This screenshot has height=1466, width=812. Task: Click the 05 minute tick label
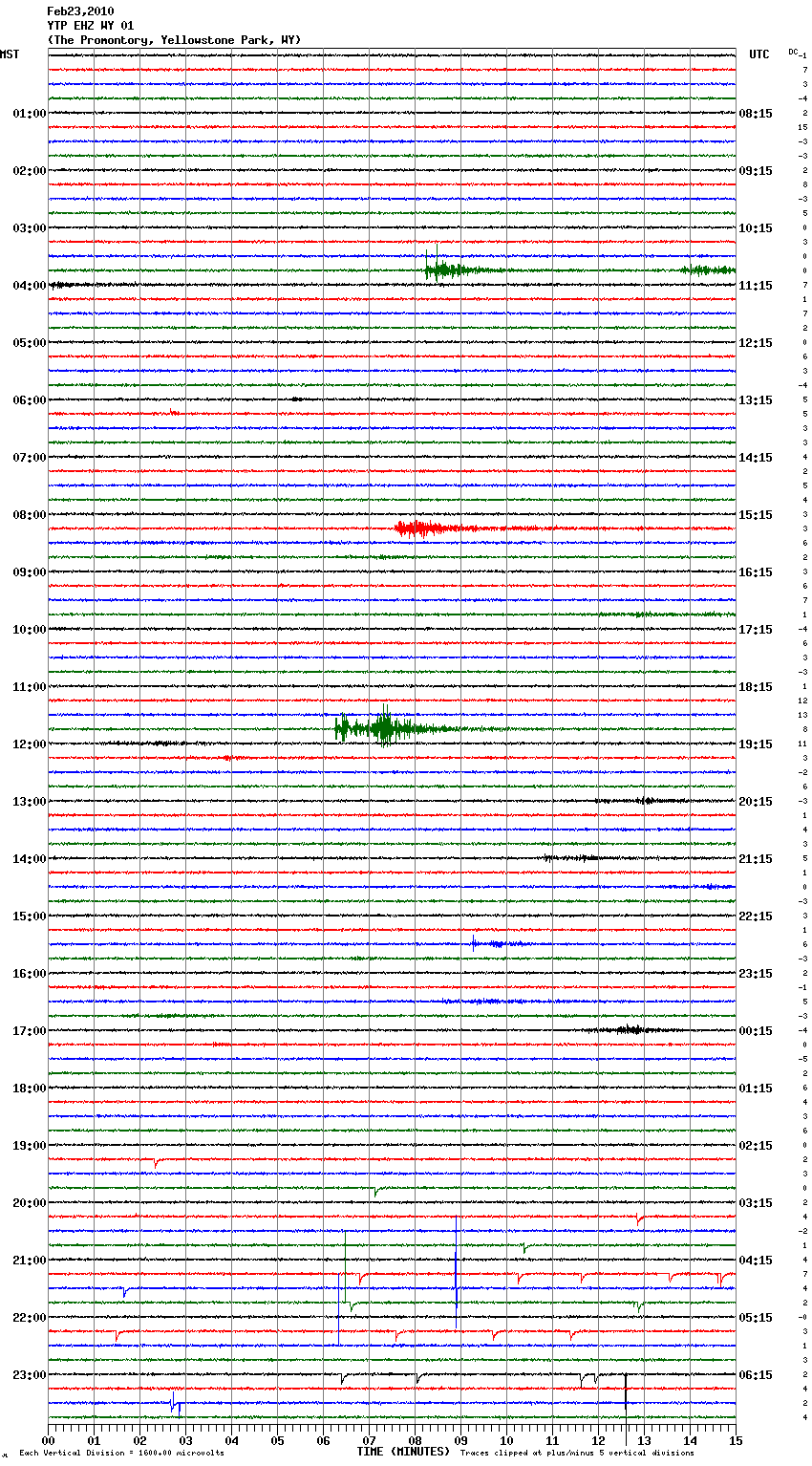coord(277,1440)
